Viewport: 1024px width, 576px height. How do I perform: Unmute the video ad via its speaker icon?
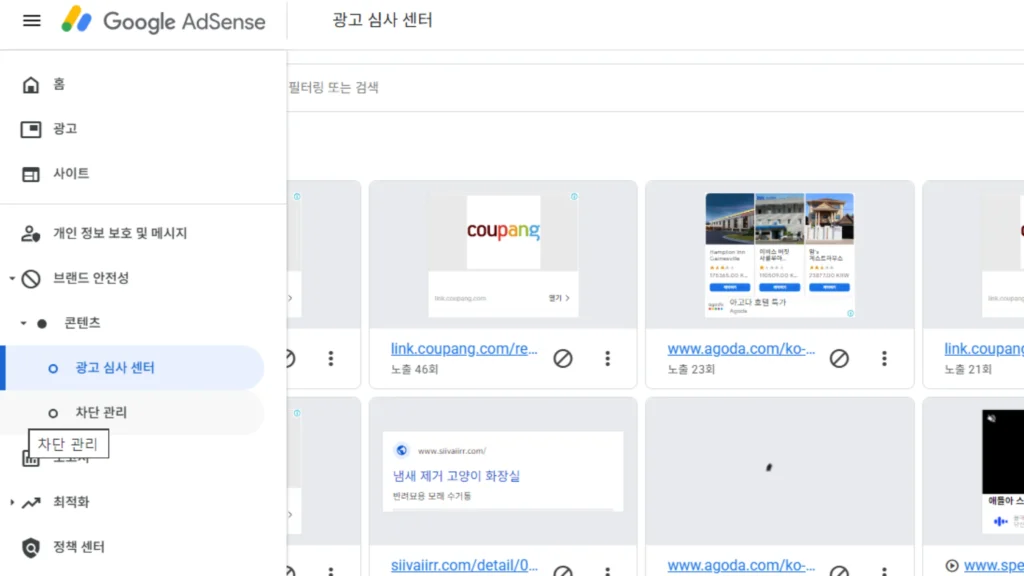point(992,419)
